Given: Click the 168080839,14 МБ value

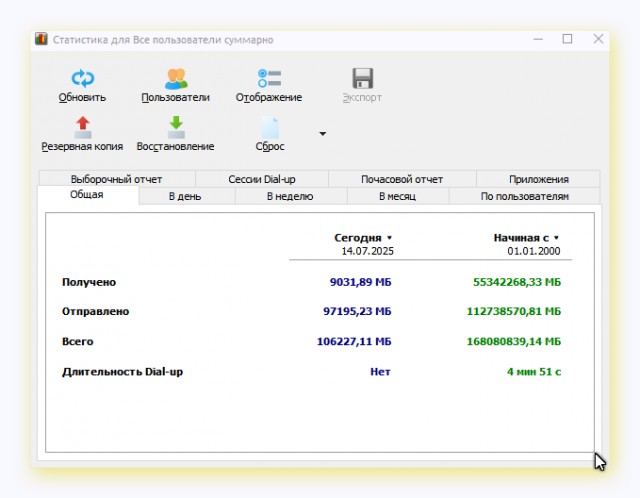Looking at the screenshot, I should coord(513,341).
